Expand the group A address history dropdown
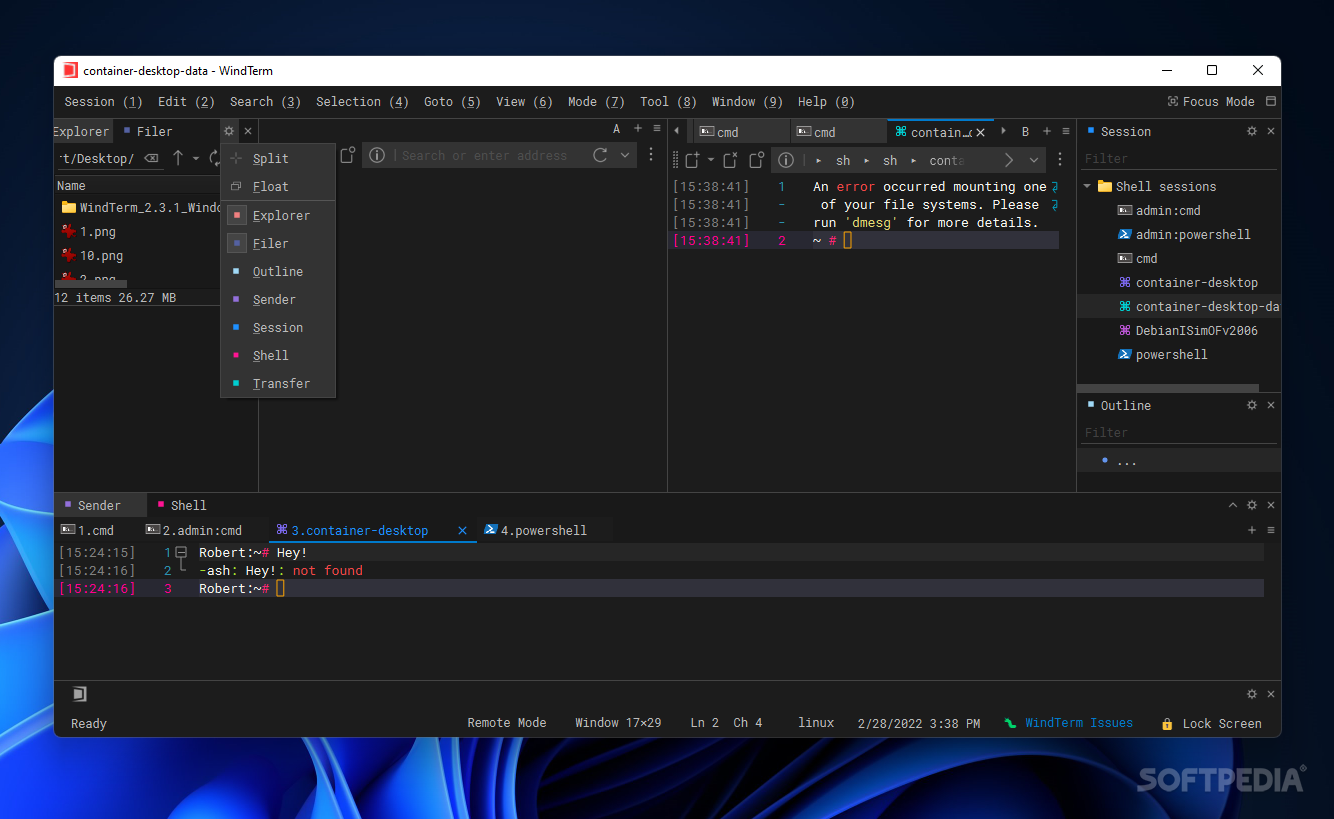This screenshot has width=1334, height=819. coord(625,155)
